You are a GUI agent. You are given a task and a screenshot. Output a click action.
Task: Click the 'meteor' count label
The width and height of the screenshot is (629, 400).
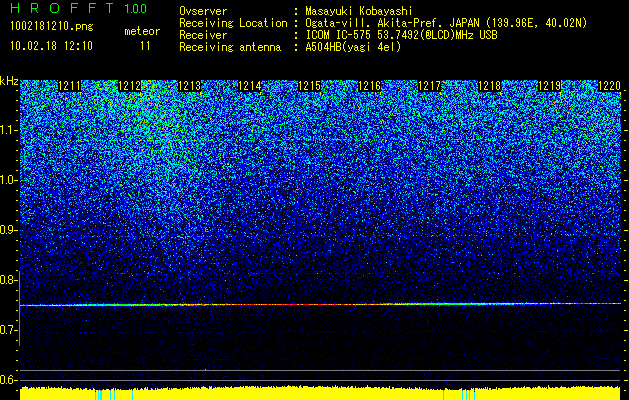point(142,31)
